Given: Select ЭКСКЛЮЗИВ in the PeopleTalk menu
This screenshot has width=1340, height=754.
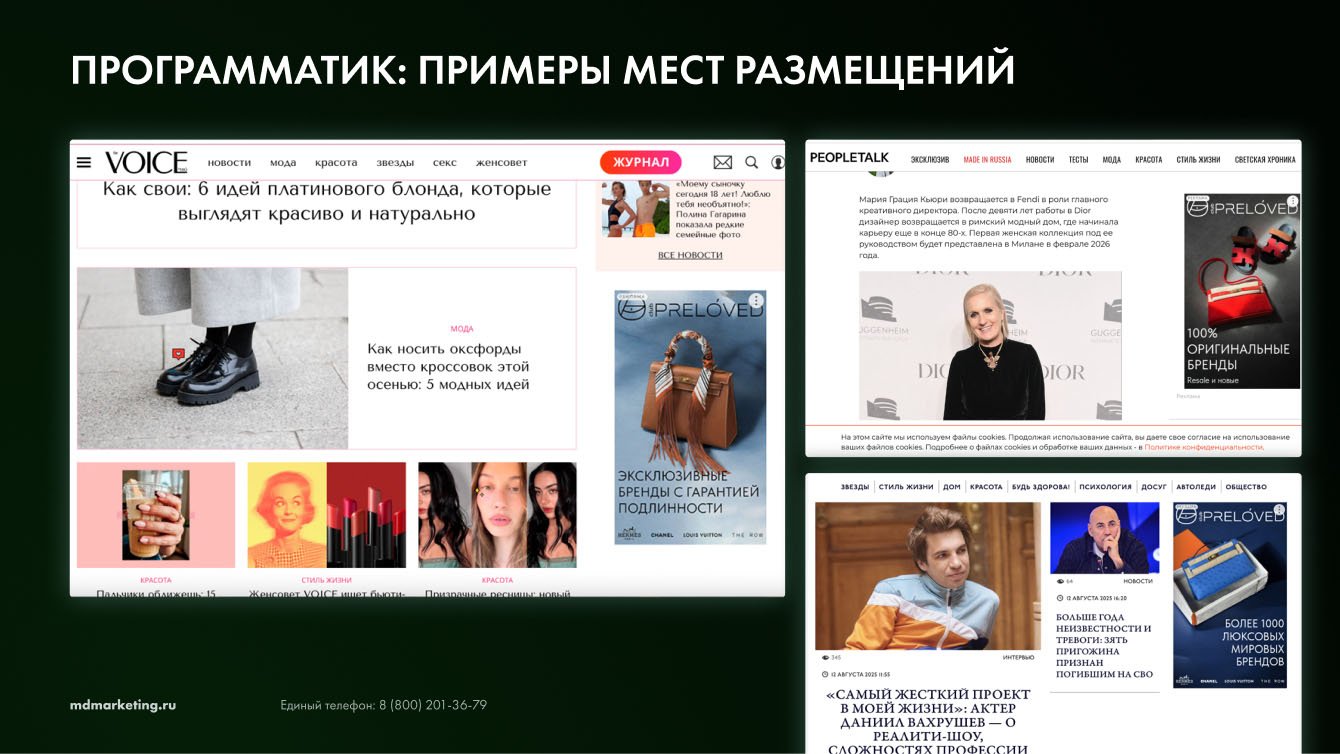Looking at the screenshot, I should pos(930,160).
